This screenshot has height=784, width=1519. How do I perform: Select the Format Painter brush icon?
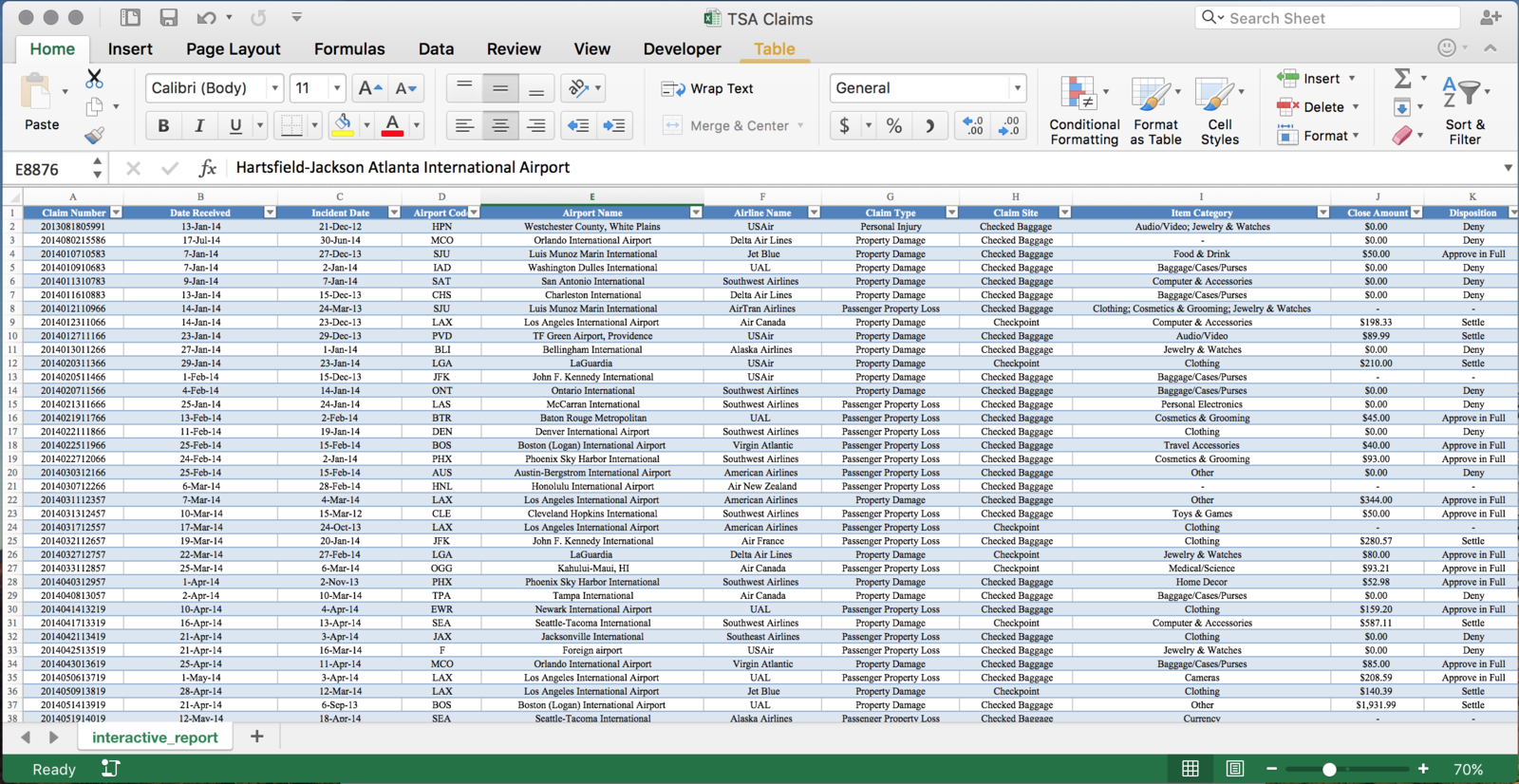click(x=94, y=136)
